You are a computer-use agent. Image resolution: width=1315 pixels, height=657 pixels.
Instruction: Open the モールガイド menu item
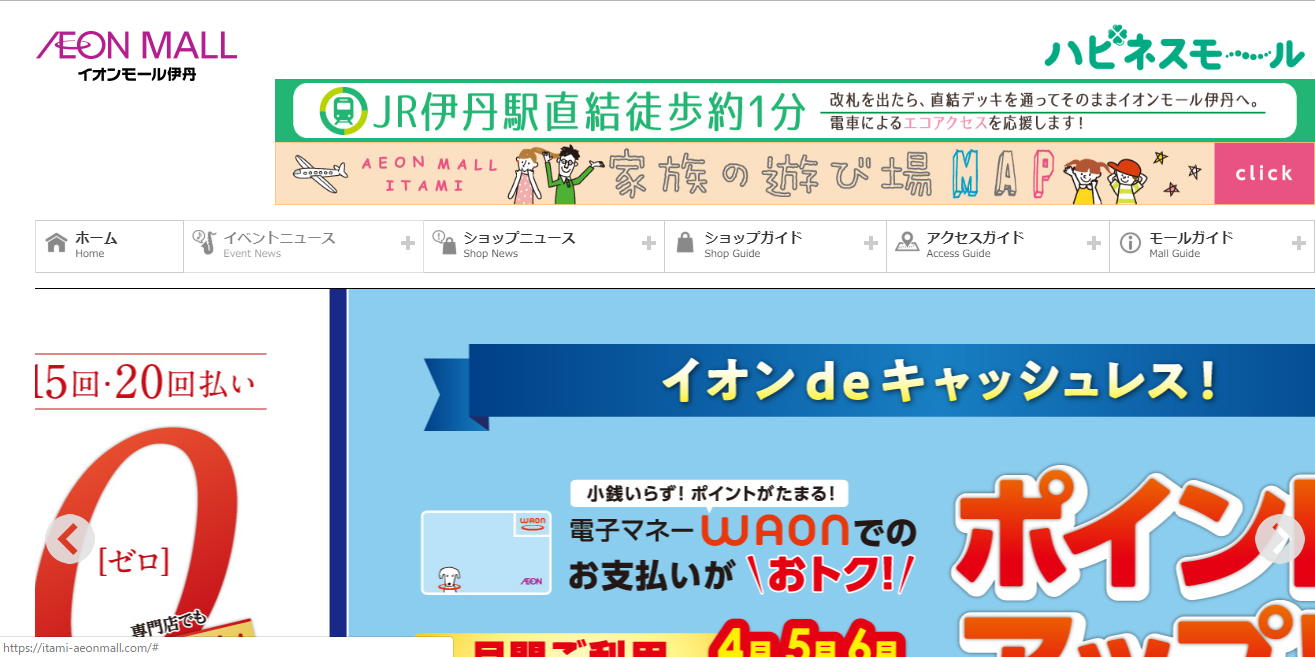[1212, 246]
